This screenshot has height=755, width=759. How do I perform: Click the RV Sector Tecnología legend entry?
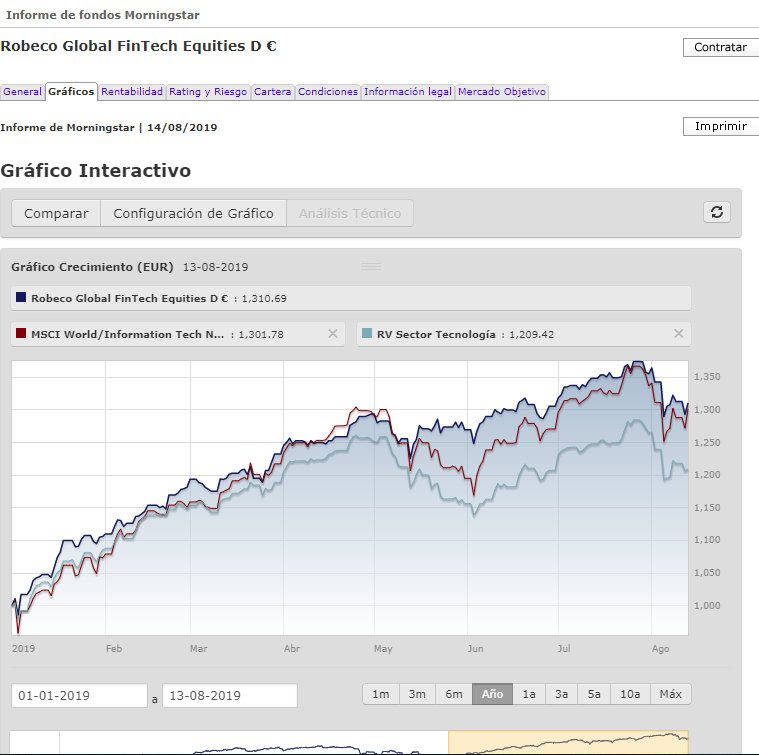tap(524, 334)
